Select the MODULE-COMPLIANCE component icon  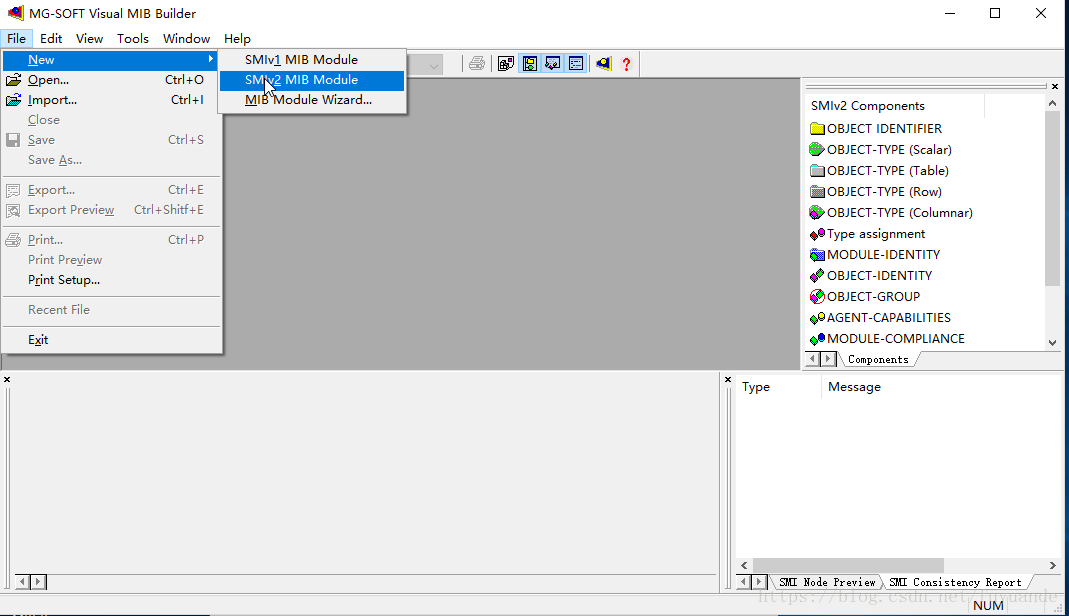click(x=817, y=339)
